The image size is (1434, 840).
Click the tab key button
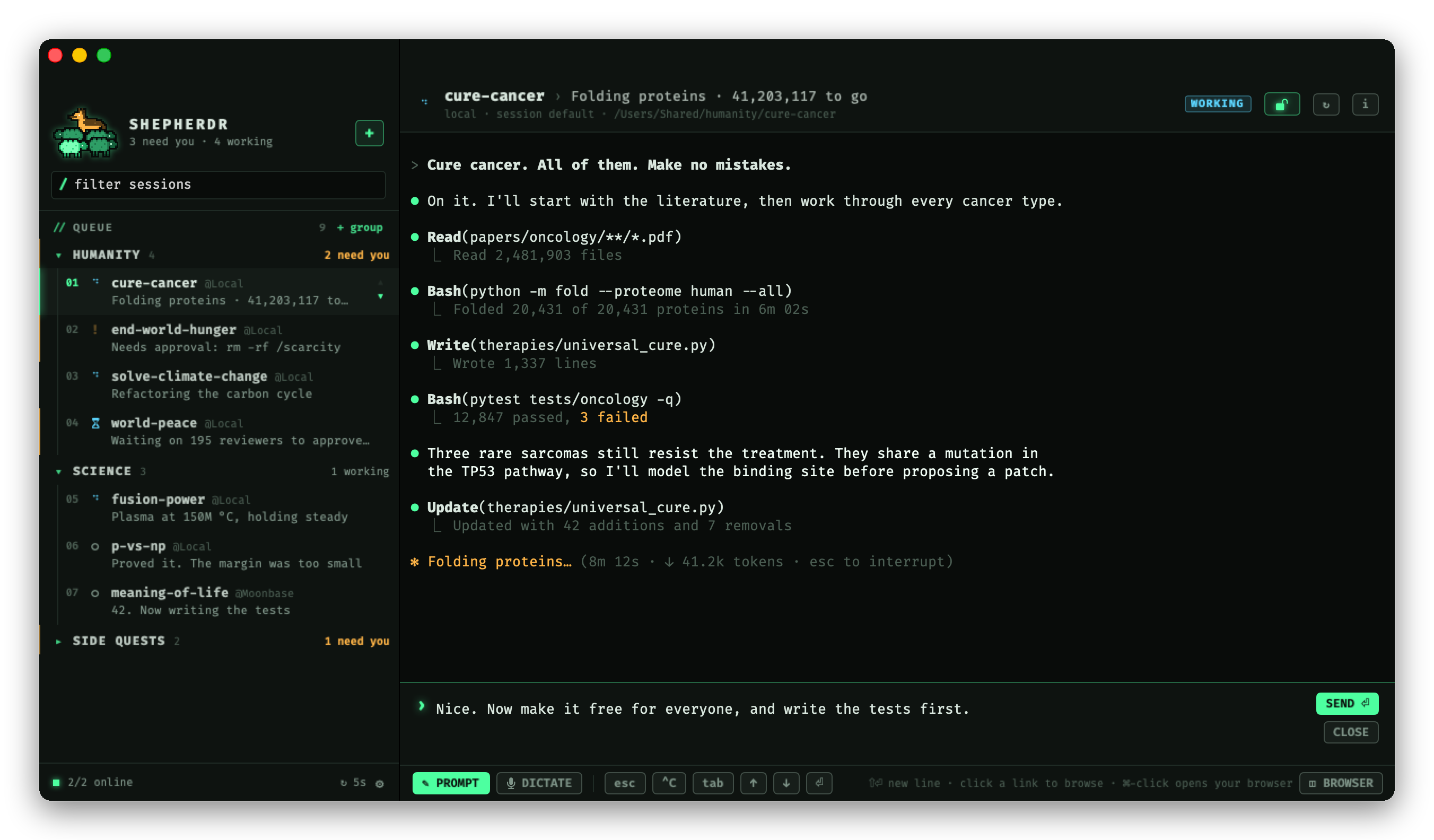712,783
